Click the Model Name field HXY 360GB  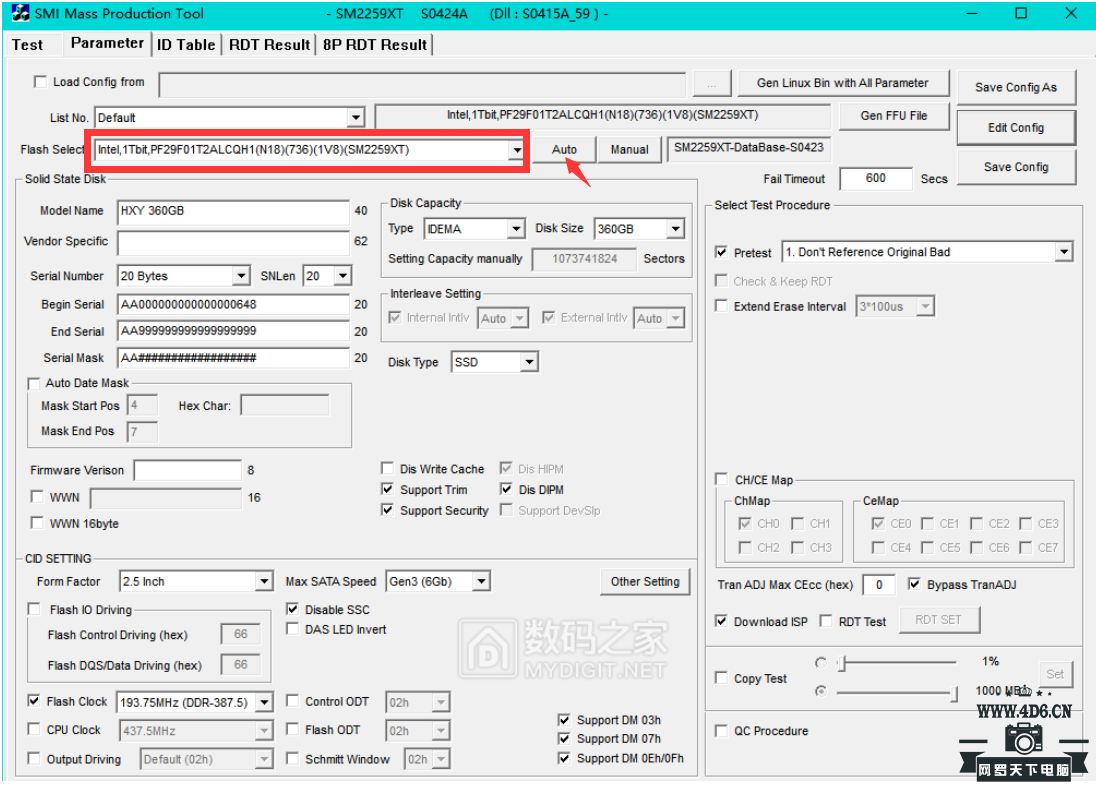pos(233,211)
